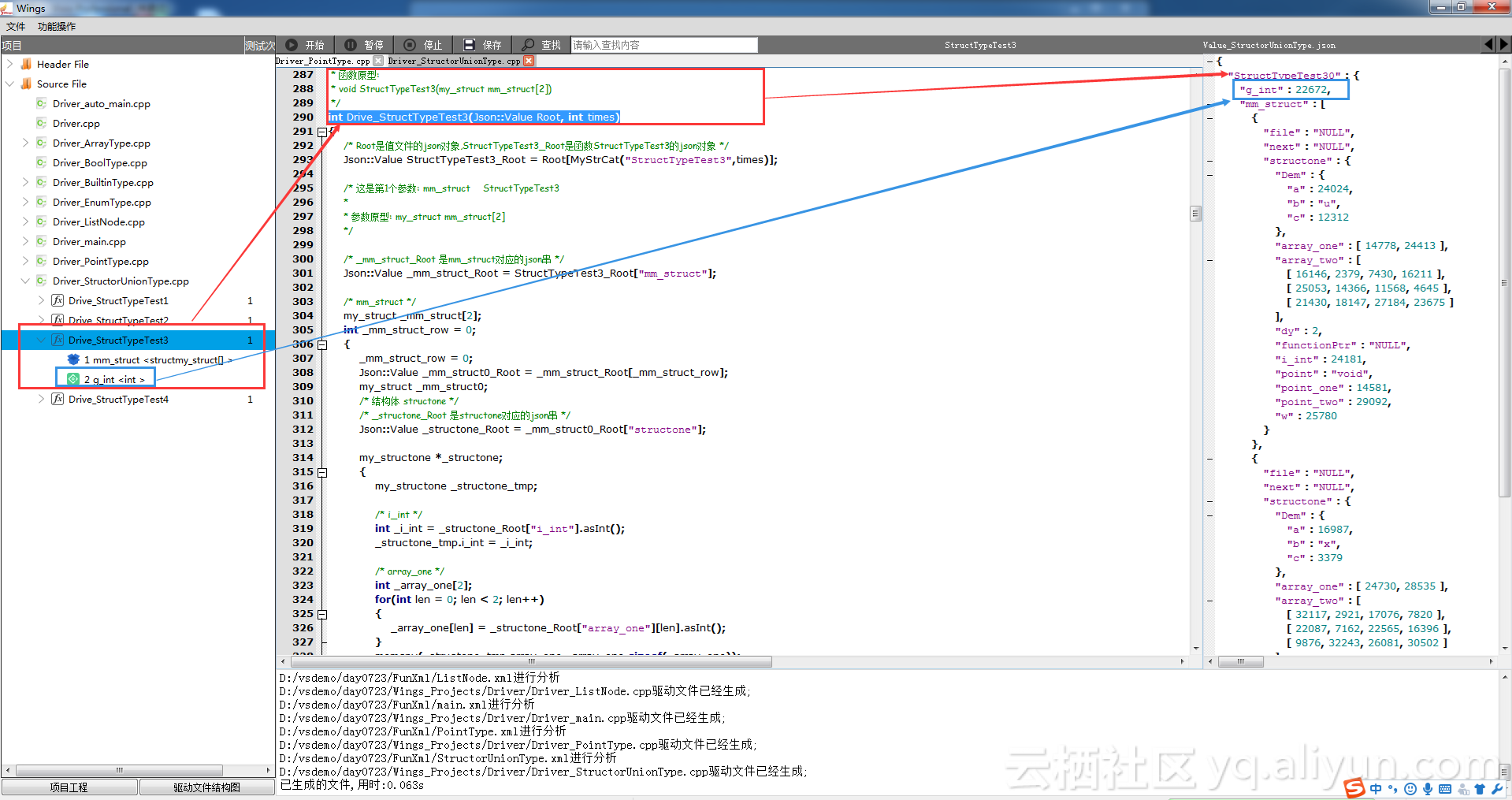Click the Drive_StructTypeTest4 function icon
Viewport: 1512px width, 800px height.
click(58, 399)
